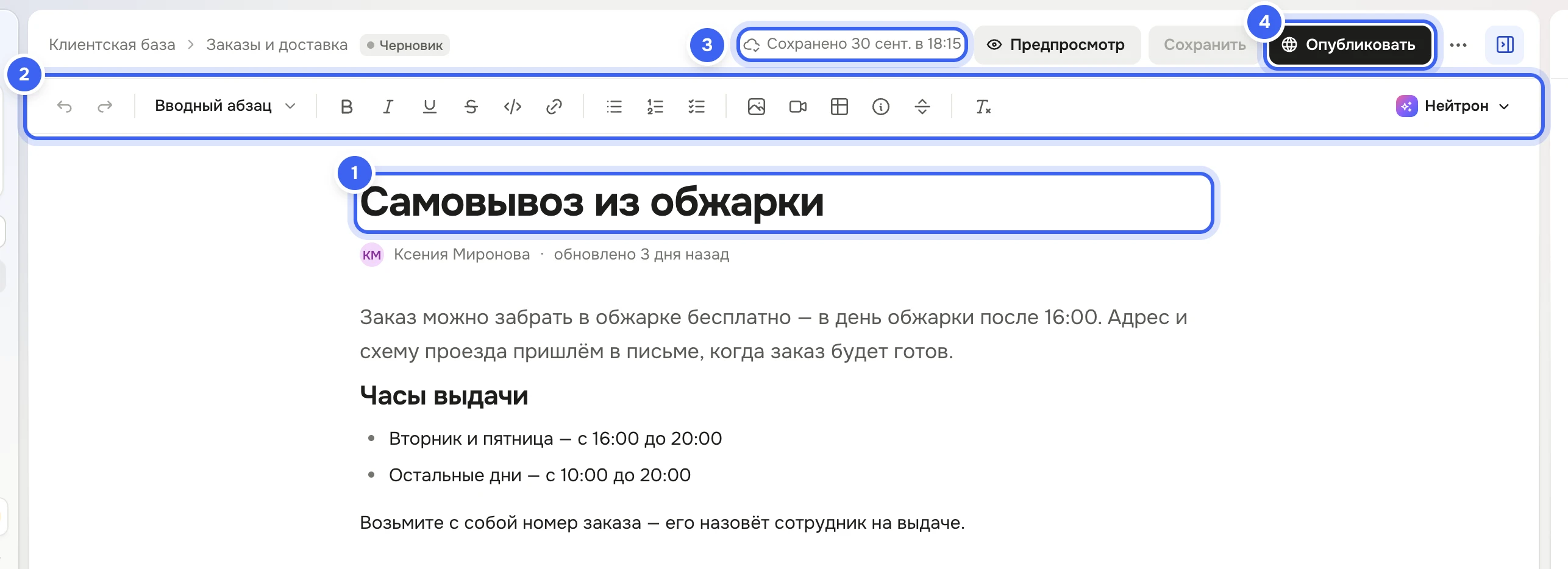Click the title Самовывоз из обжарки
The width and height of the screenshot is (1568, 569).
(591, 202)
